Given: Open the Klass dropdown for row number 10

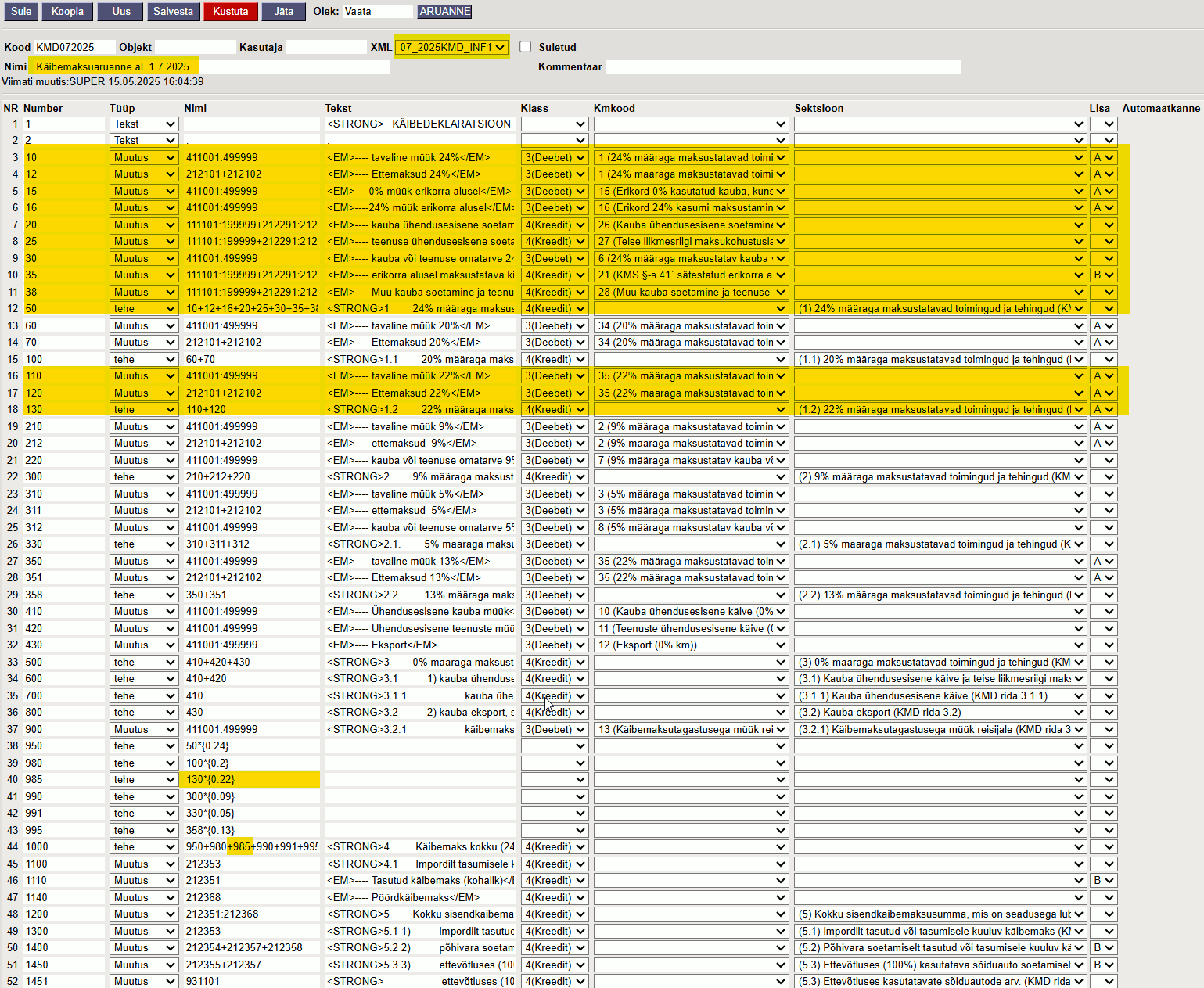Looking at the screenshot, I should (555, 157).
